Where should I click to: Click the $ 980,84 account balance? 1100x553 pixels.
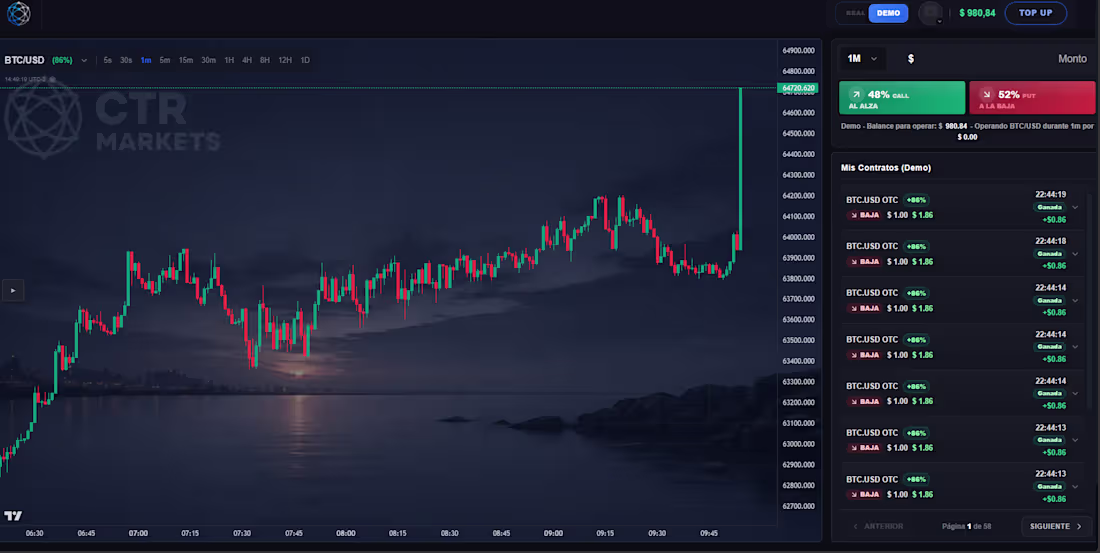pyautogui.click(x=977, y=13)
